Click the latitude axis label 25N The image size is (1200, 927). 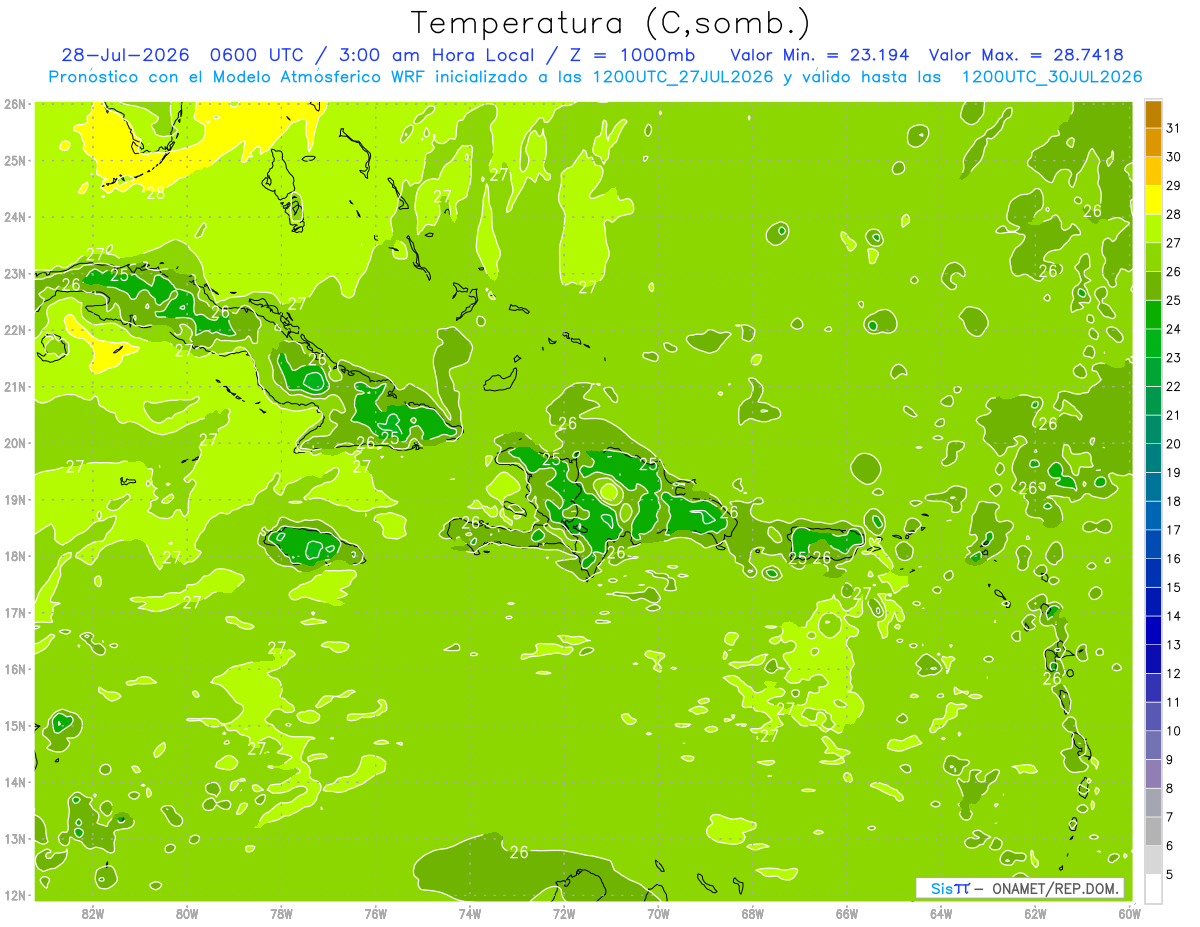[x=14, y=160]
